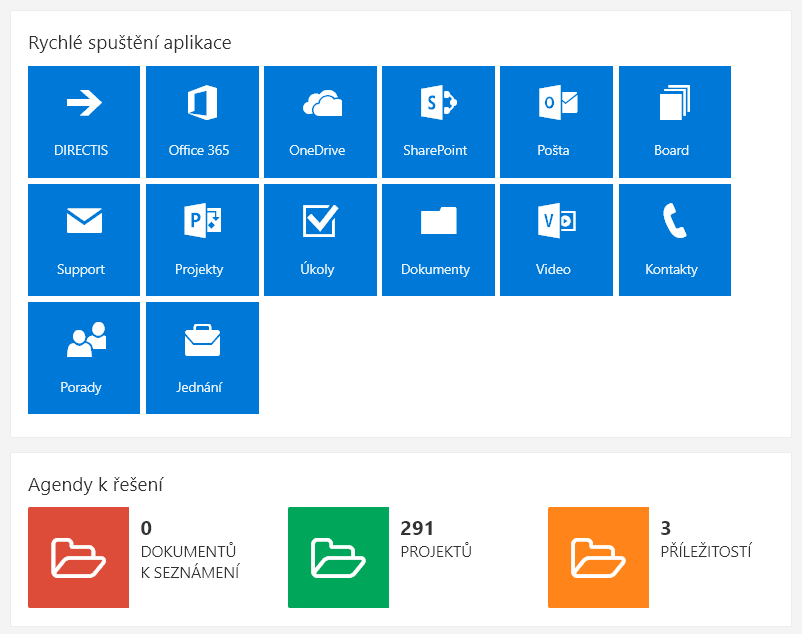
Task: Open the Úkoly checkbox tile
Action: [x=320, y=240]
